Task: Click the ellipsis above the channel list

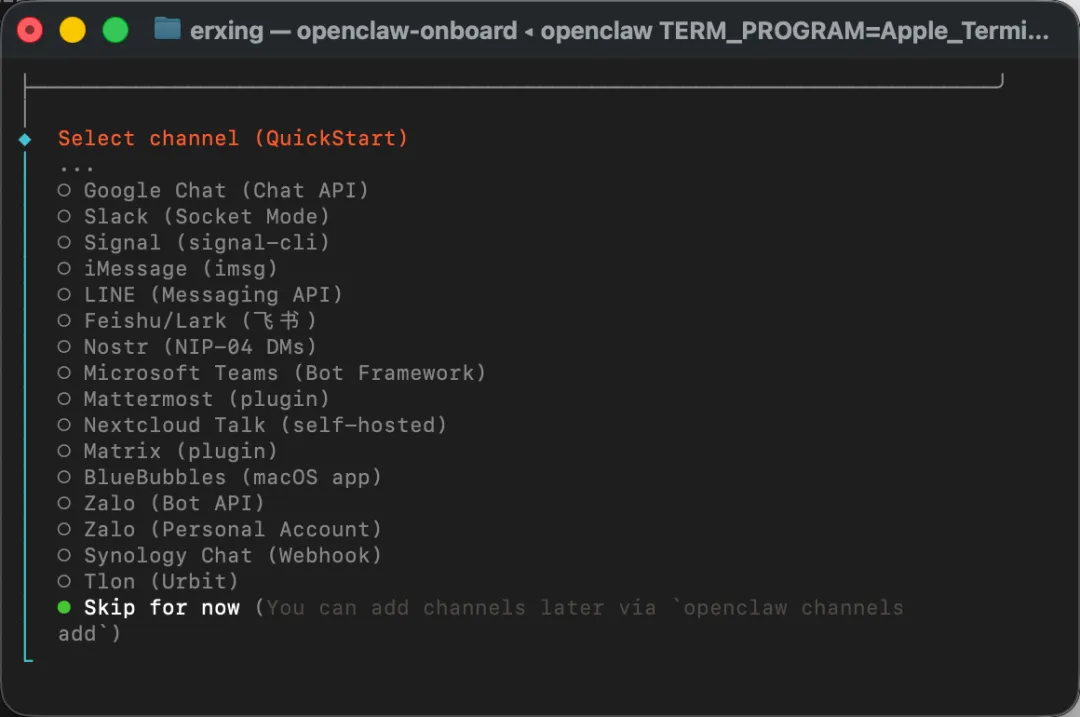Action: pyautogui.click(x=76, y=169)
